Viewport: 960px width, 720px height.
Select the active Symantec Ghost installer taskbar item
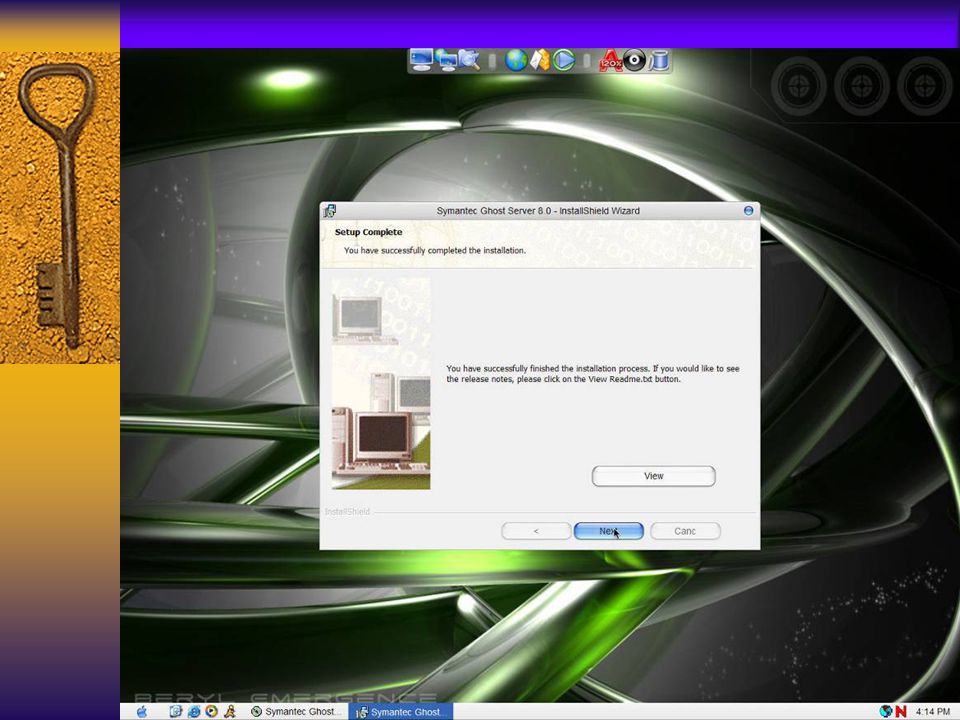pyautogui.click(x=401, y=711)
